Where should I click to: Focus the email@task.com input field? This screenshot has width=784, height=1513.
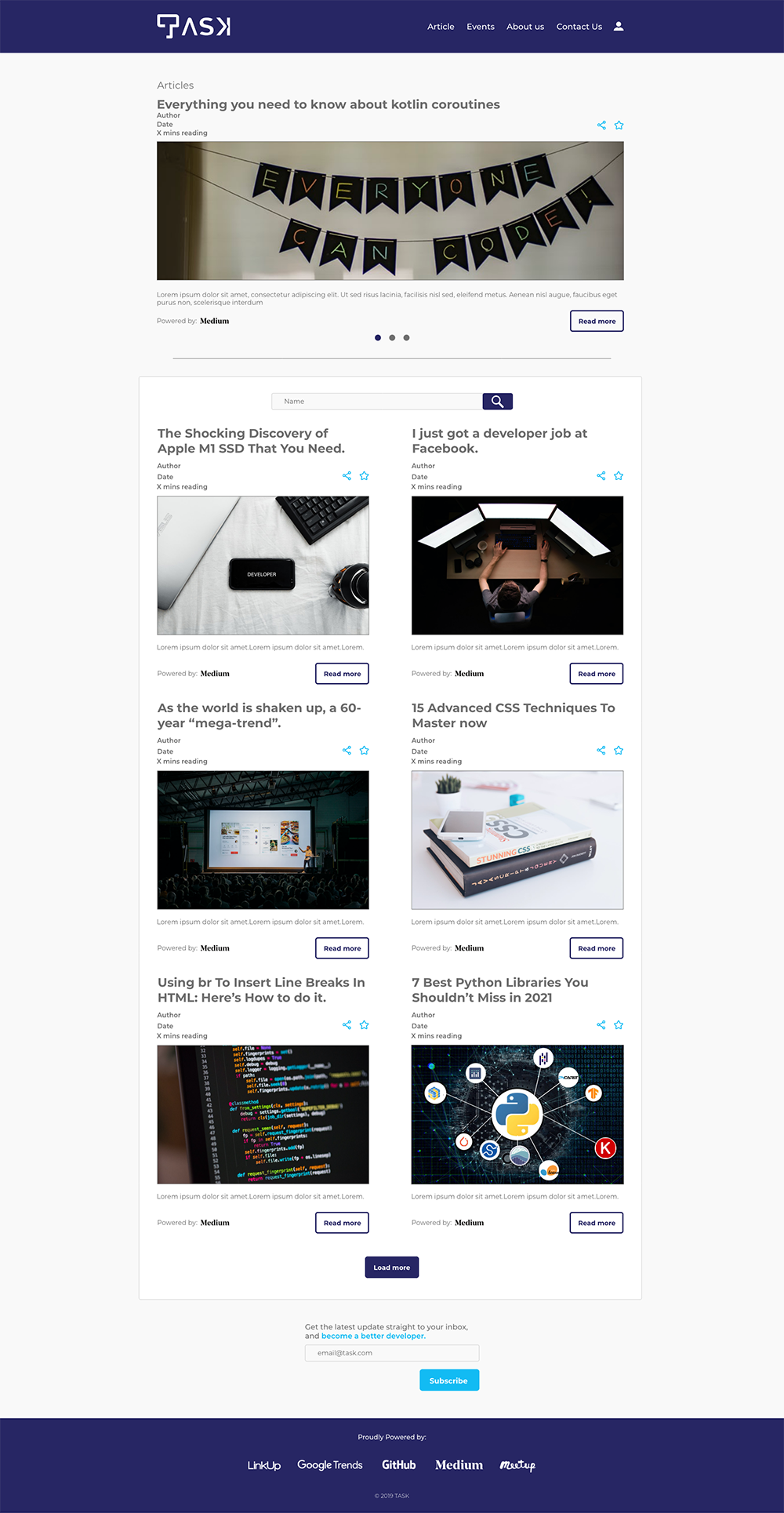click(x=392, y=1353)
